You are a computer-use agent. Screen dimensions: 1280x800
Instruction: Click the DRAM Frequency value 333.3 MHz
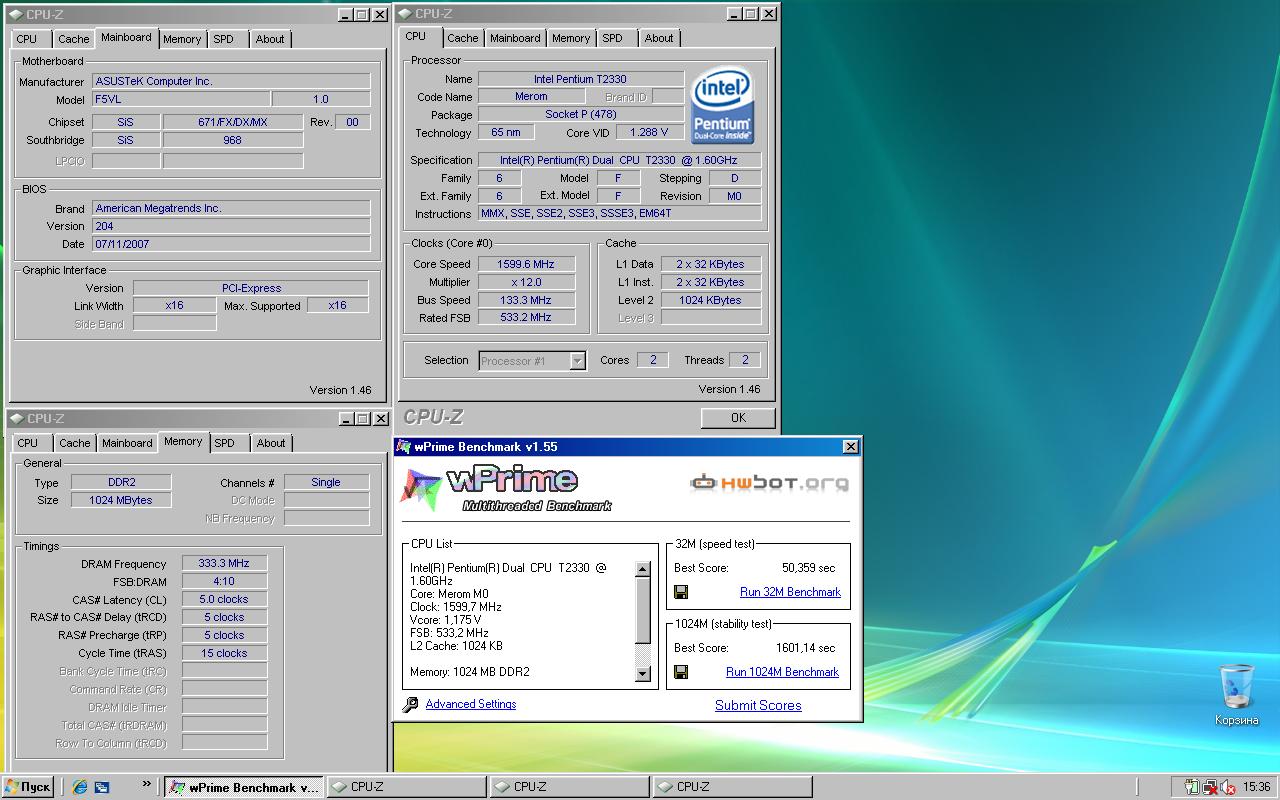pyautogui.click(x=224, y=563)
